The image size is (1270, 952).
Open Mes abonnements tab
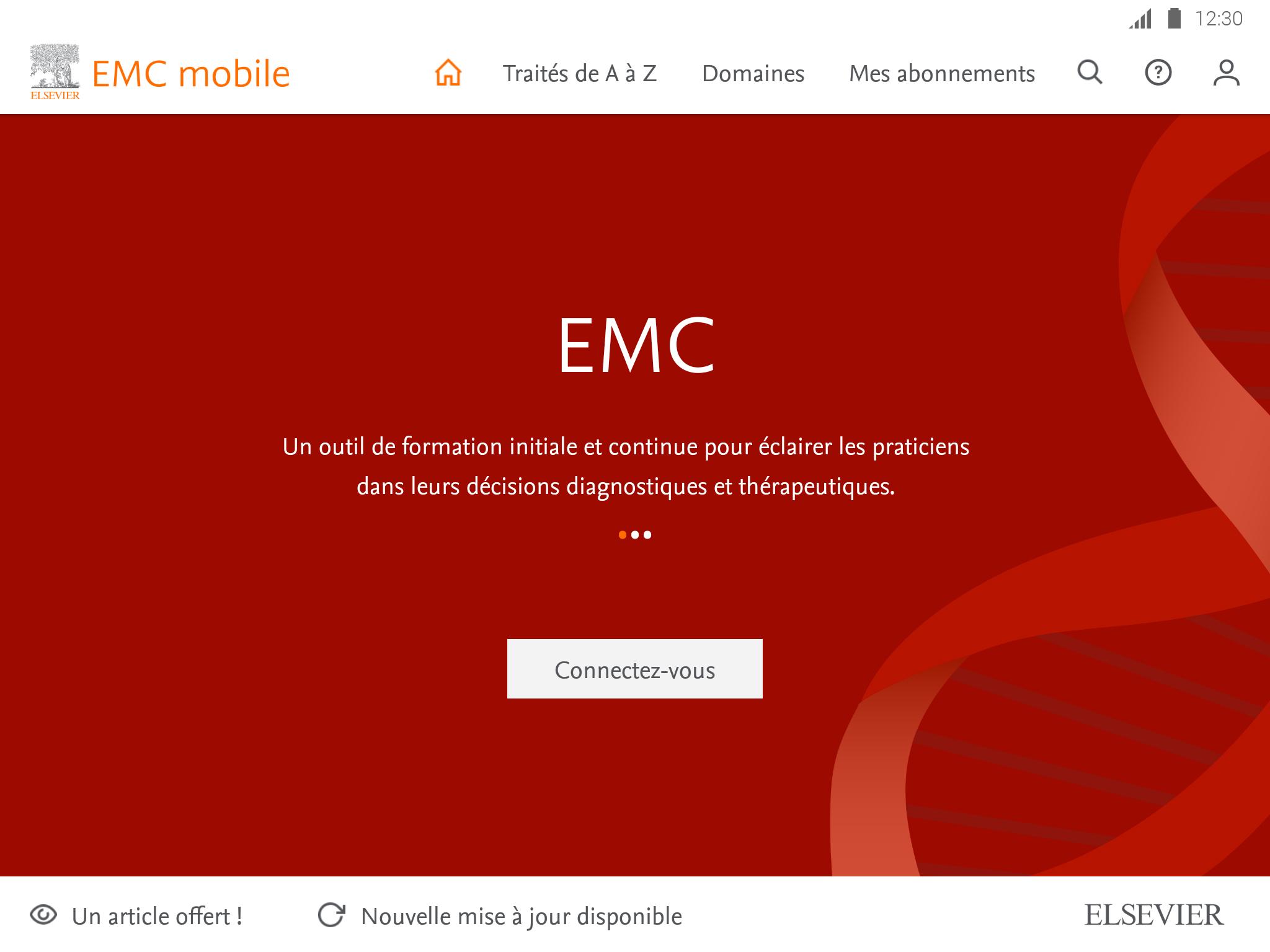[x=942, y=73]
